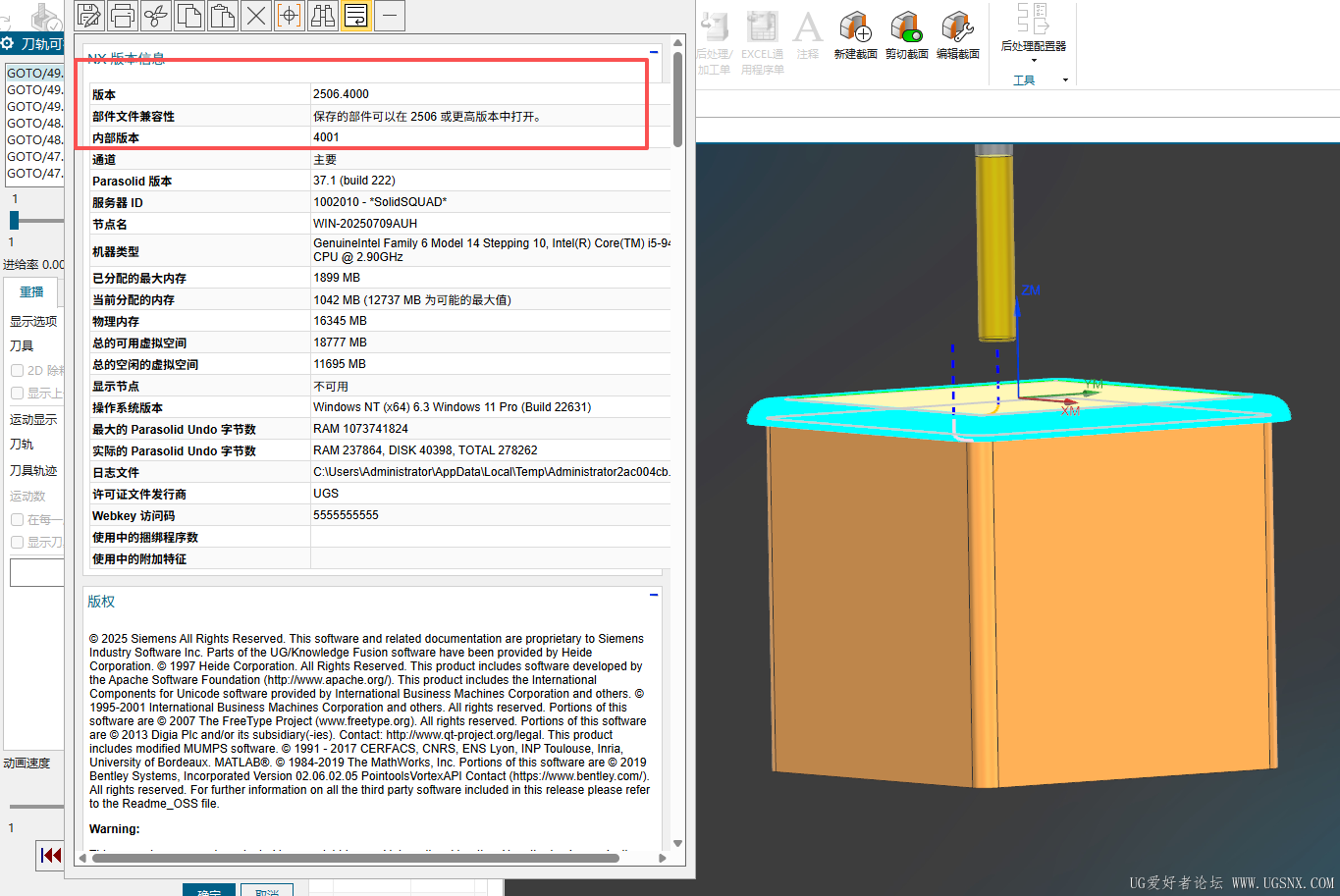Switch to the 重播 tab
The image size is (1340, 896).
(31, 291)
